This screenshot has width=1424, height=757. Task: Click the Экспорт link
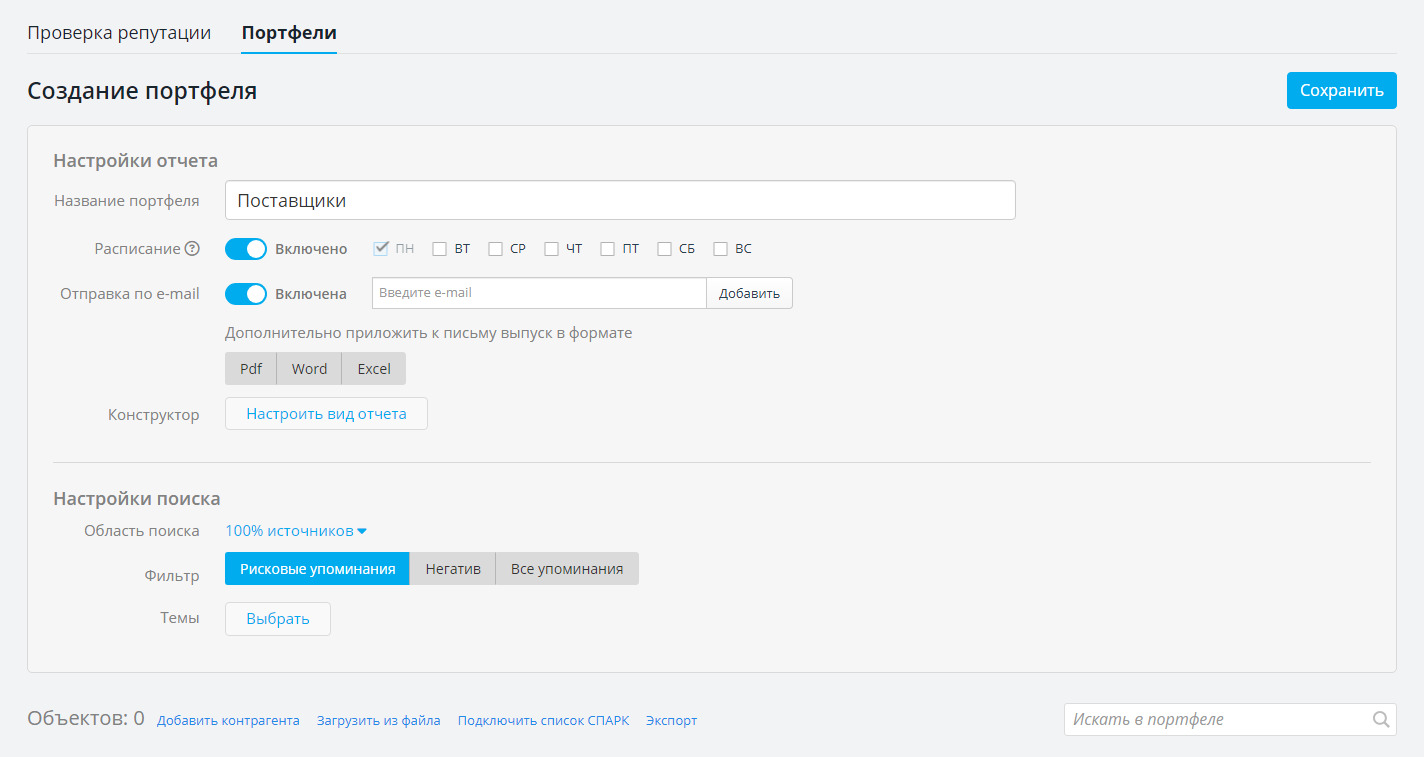tap(671, 720)
